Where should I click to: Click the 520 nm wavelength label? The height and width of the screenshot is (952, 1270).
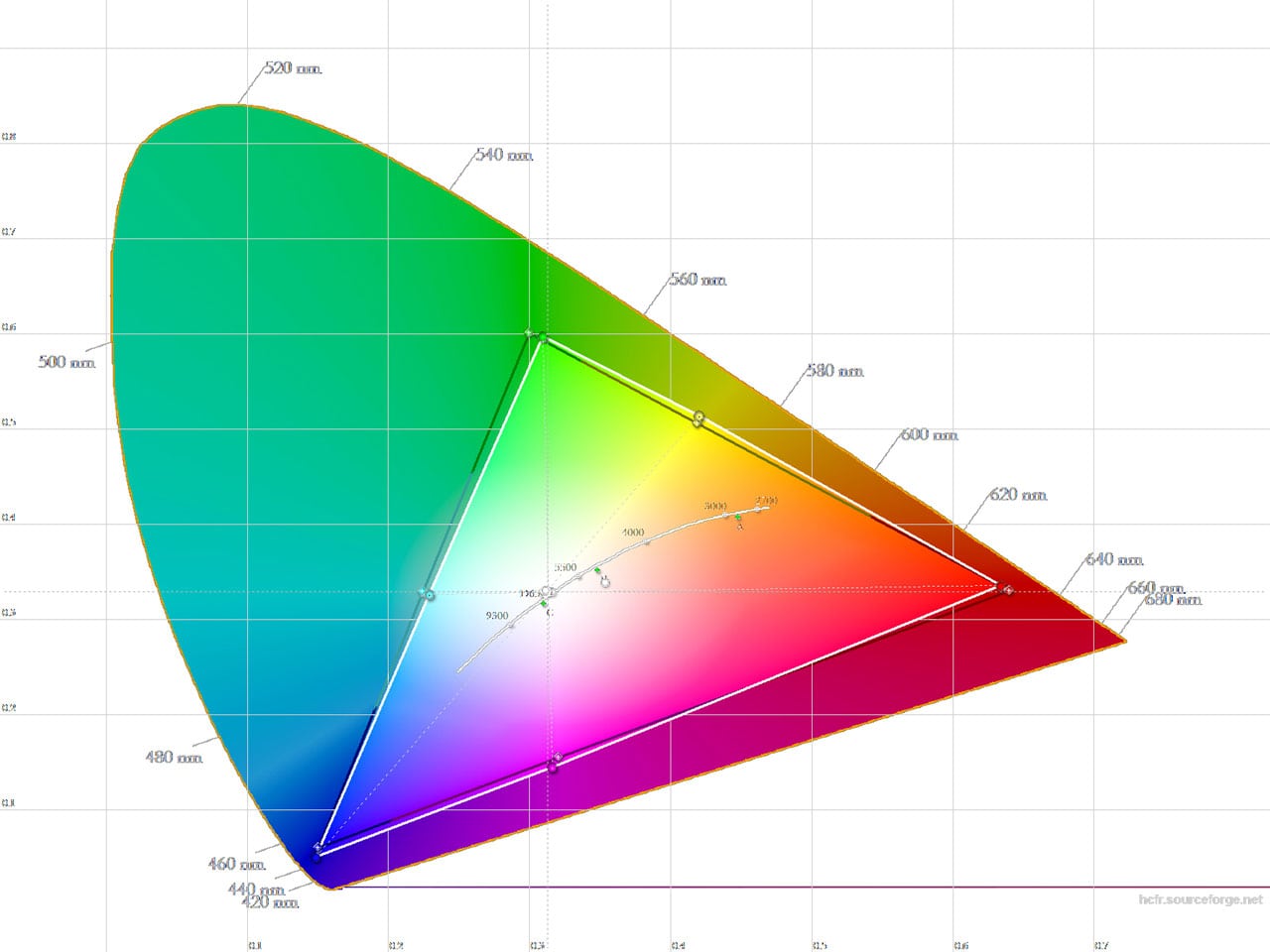tap(293, 68)
